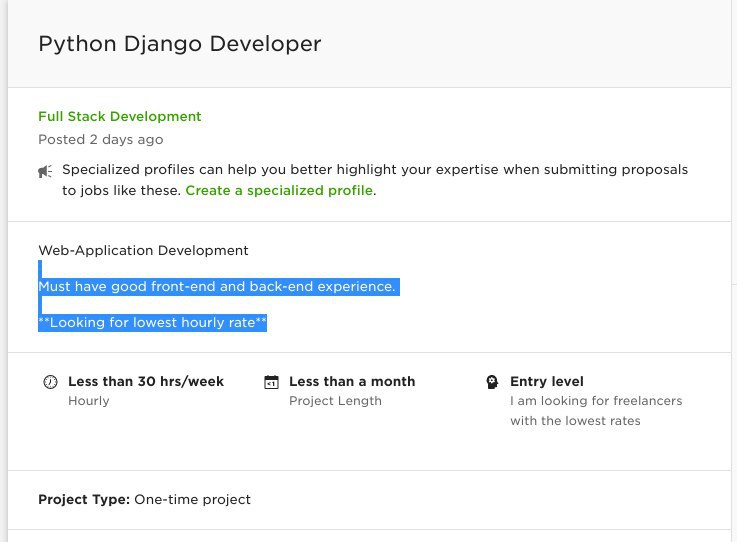Click the Project Type label

point(84,499)
